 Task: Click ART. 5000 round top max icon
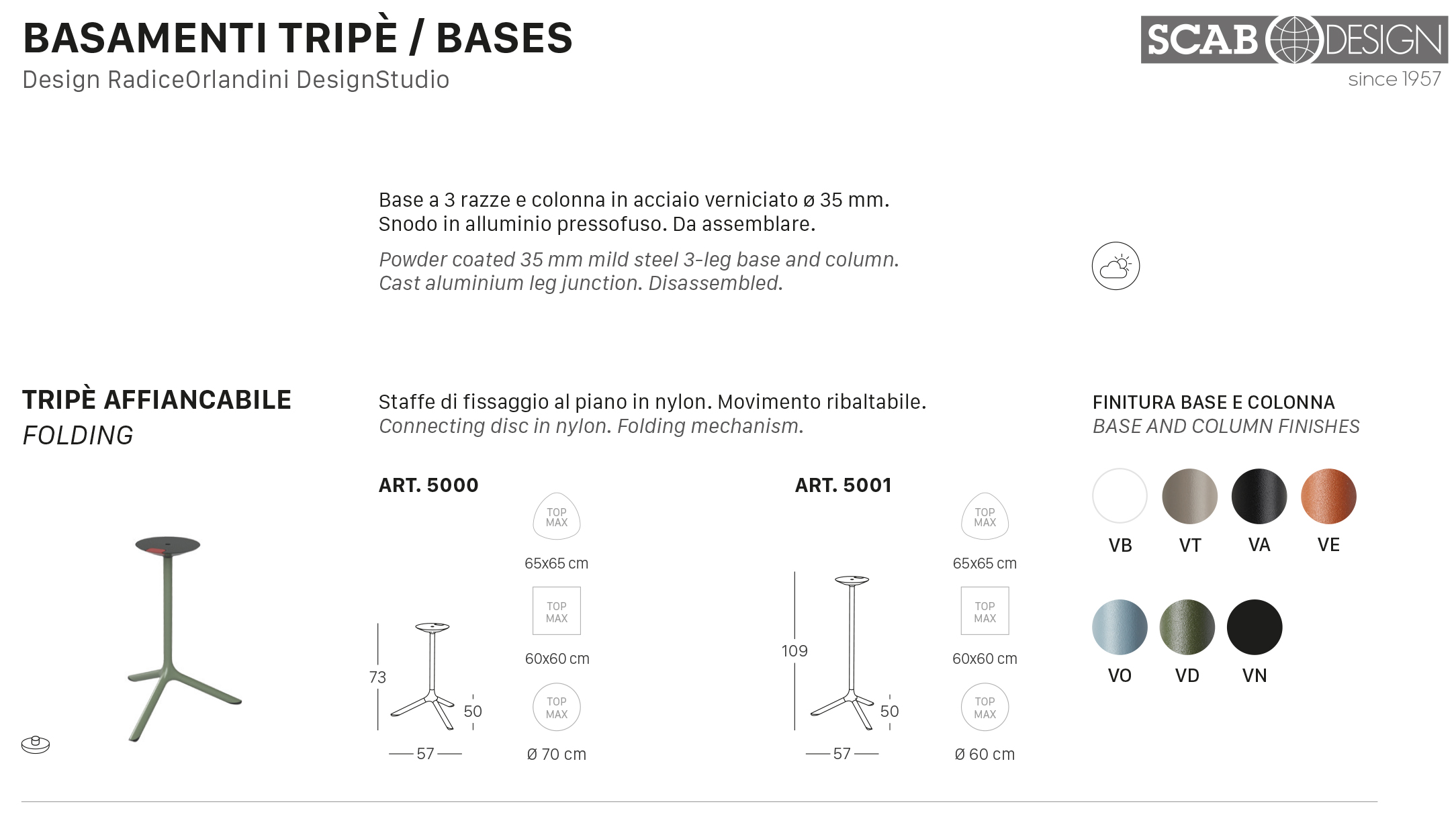pyautogui.click(x=556, y=707)
